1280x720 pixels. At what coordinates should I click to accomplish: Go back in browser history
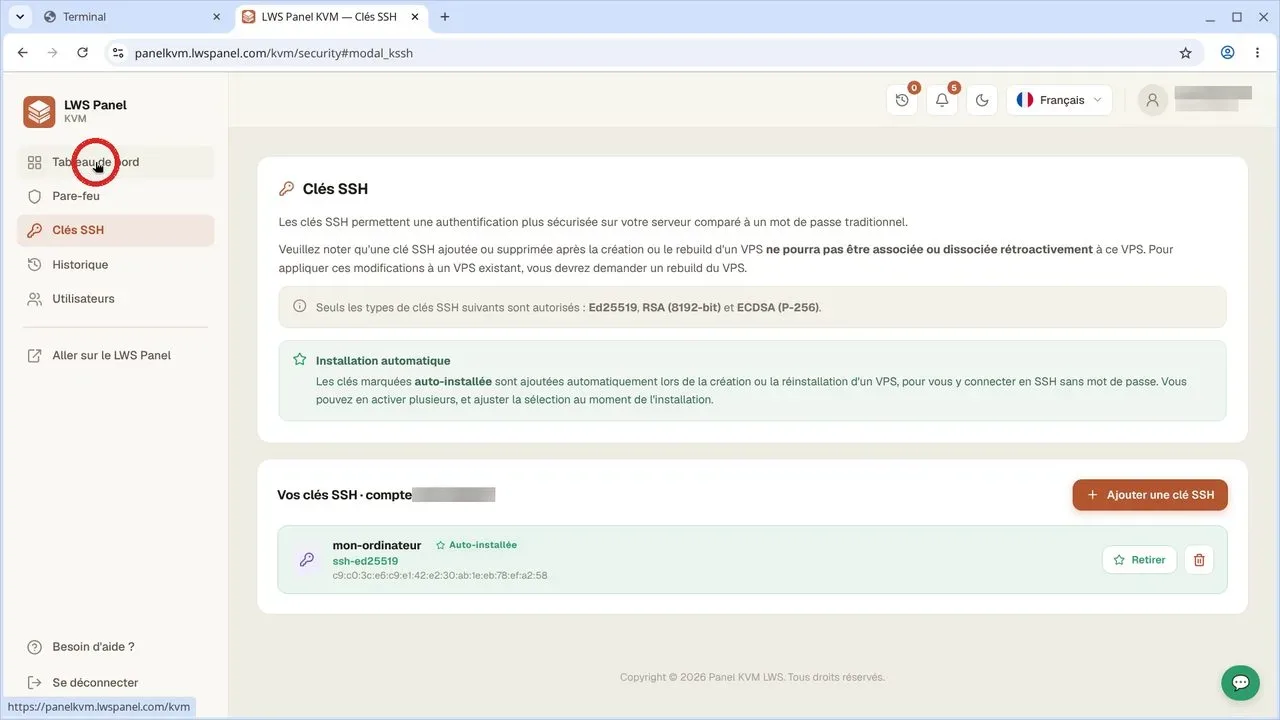pos(23,53)
